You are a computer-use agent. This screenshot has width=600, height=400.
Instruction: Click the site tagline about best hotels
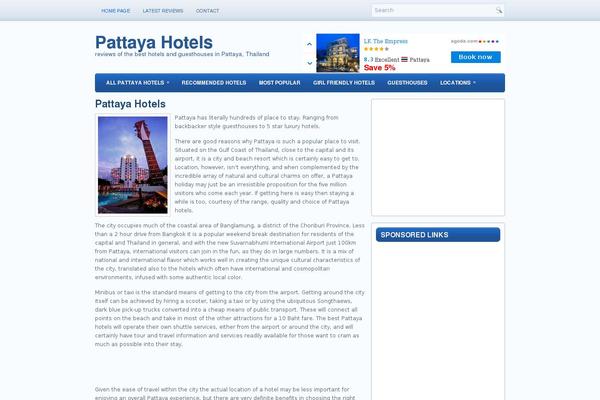182,54
